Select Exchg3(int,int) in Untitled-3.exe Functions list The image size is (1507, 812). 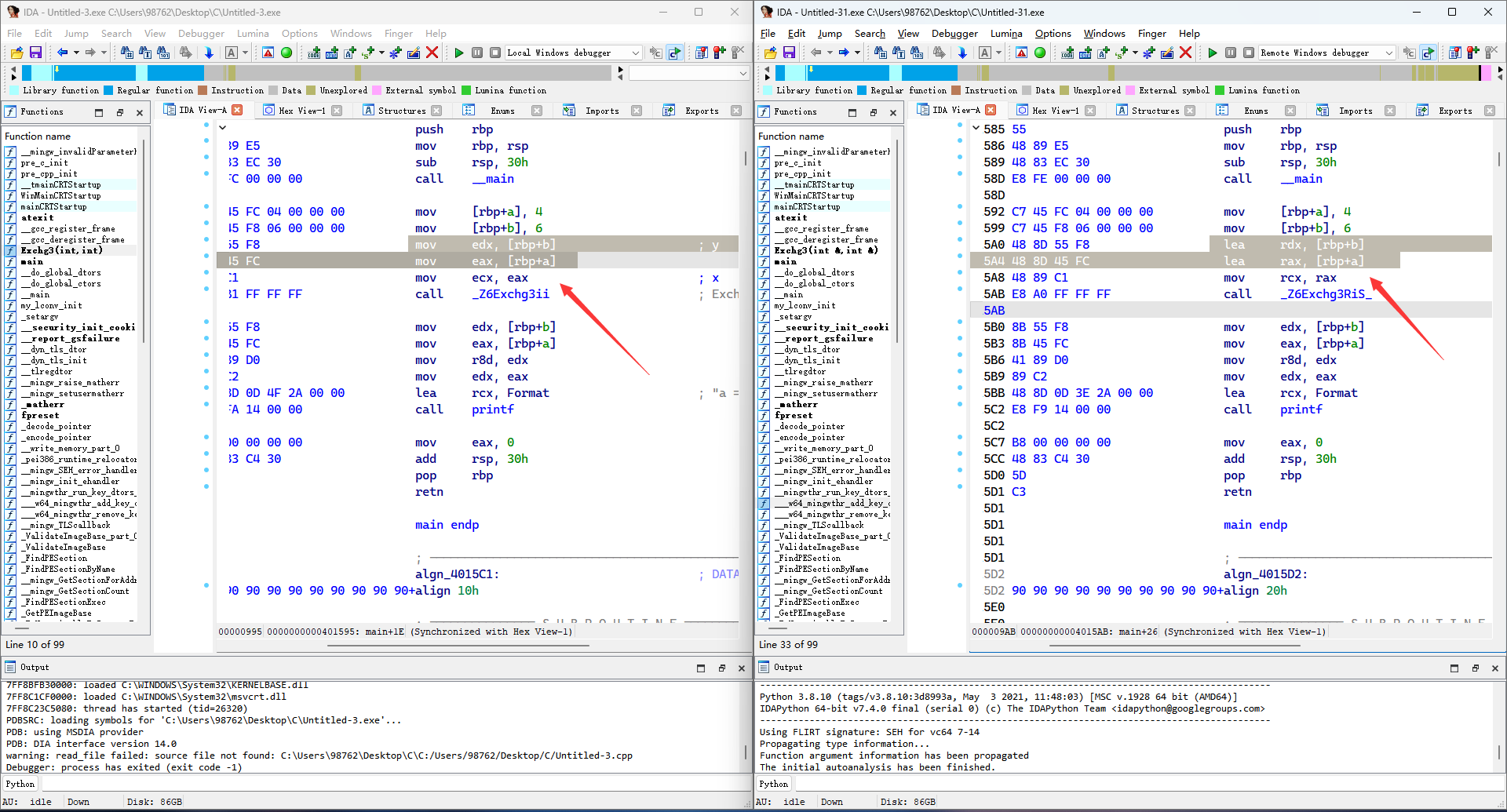(62, 250)
